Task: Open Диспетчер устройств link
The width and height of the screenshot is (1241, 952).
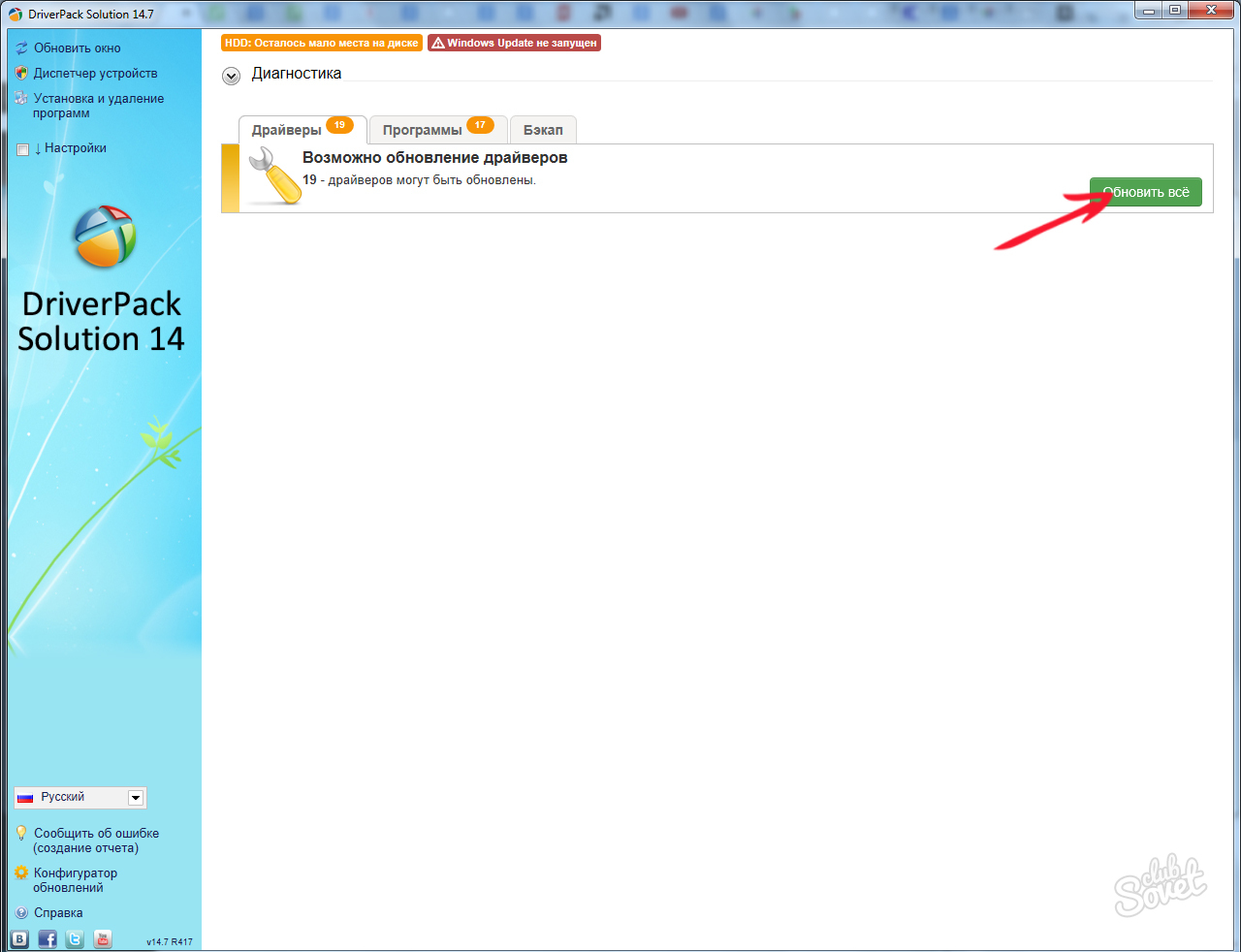Action: tap(95, 73)
